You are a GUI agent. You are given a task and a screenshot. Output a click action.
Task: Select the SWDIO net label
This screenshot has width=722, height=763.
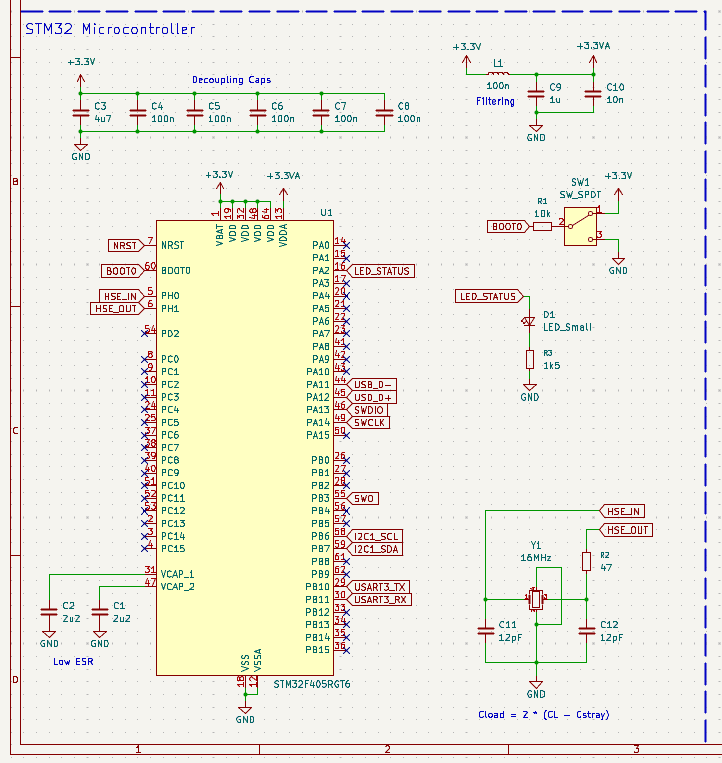[367, 410]
